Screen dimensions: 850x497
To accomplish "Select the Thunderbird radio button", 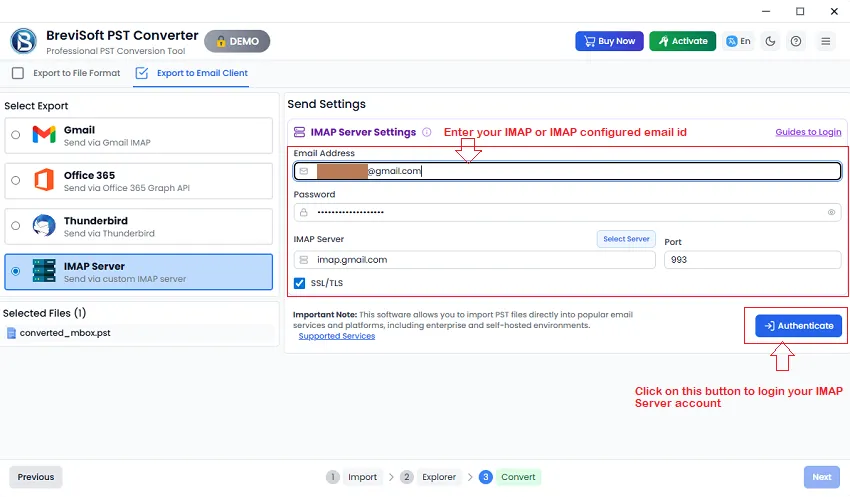I will pos(16,226).
